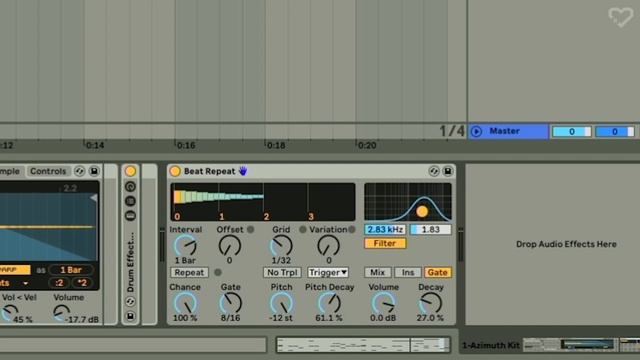Viewport: 640px width, 360px height.
Task: Show the Drum Effect rack macro controls
Action: coord(131,187)
